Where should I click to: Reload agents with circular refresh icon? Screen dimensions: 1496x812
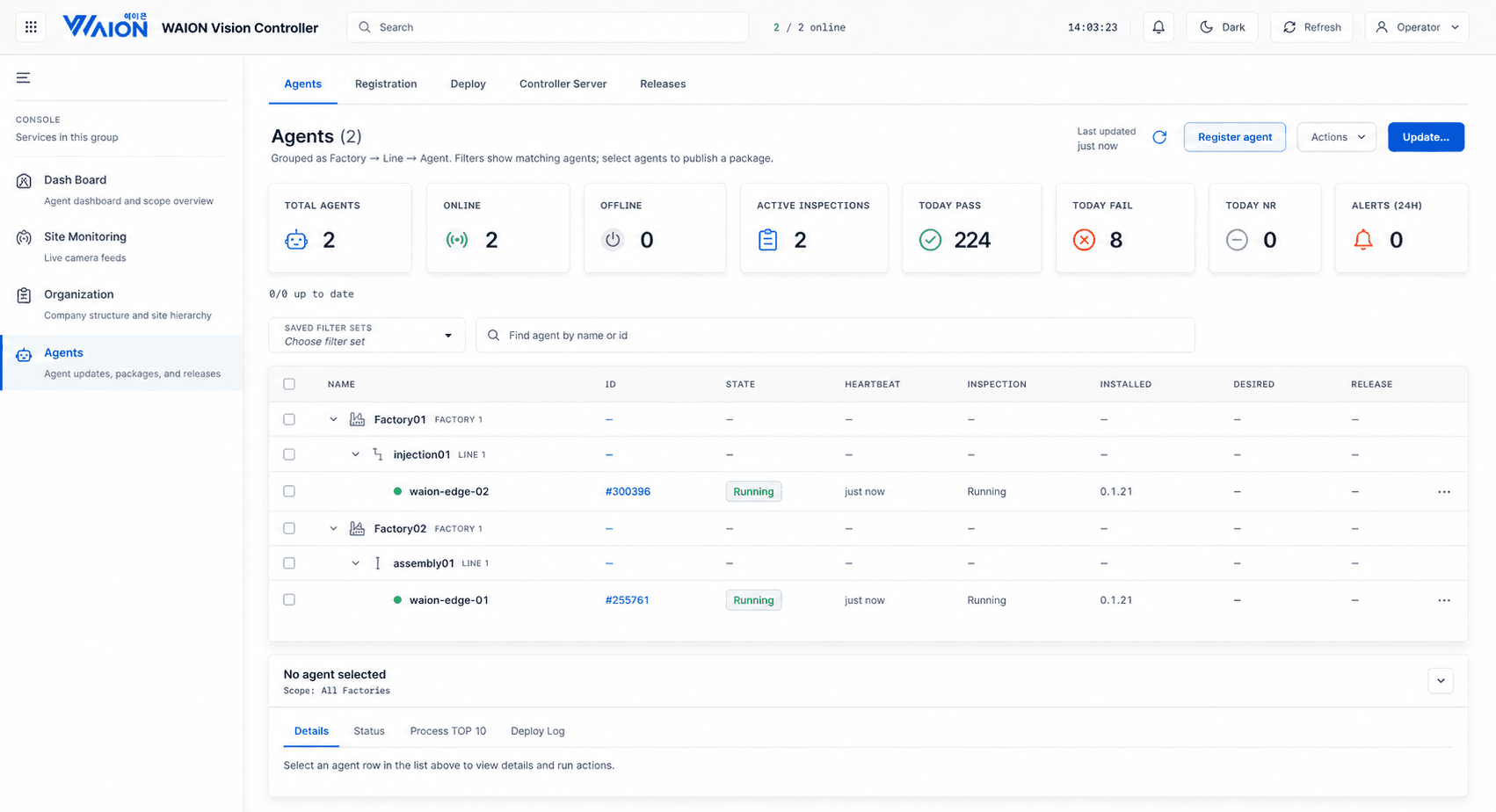1159,137
